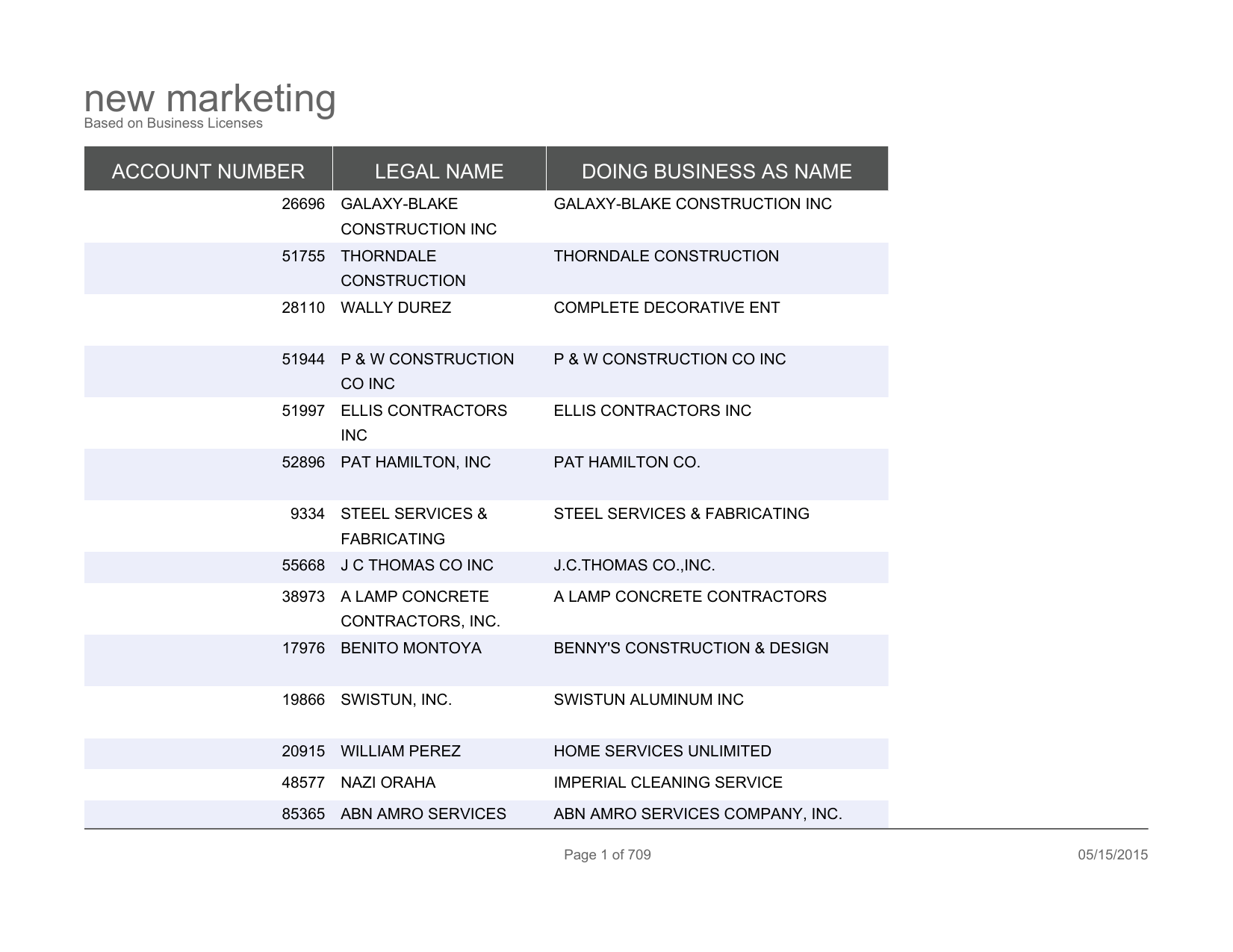The height and width of the screenshot is (952, 1233).
Task: Select account number 20915
Action: [x=303, y=751]
